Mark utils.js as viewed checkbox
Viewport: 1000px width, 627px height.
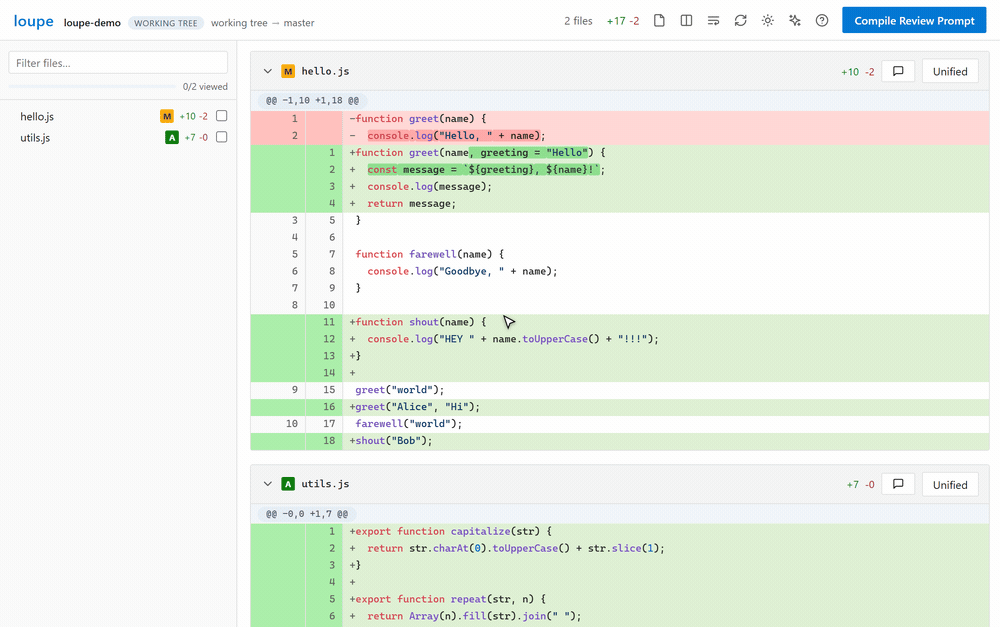(221, 137)
